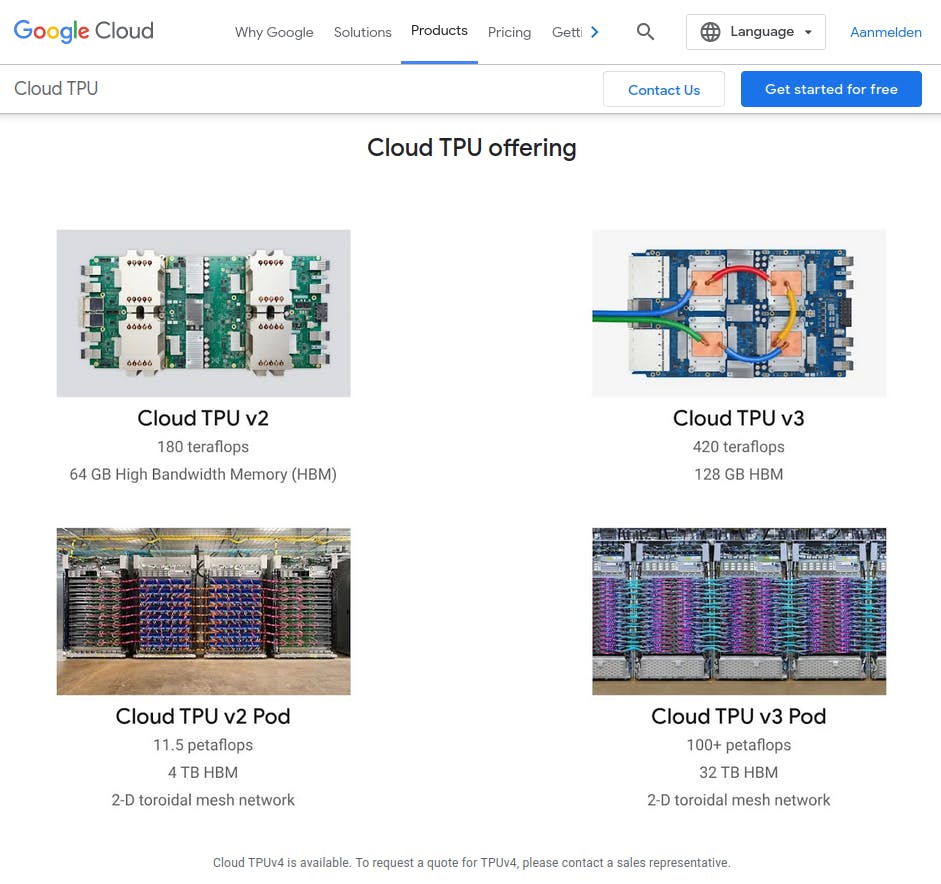This screenshot has width=941, height=884.
Task: Select the Products tab
Action: [x=439, y=31]
